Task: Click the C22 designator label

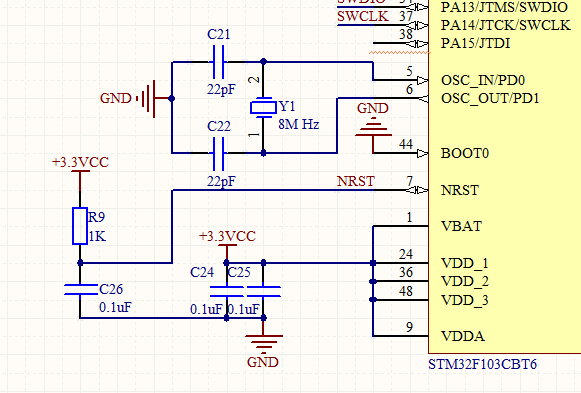Action: [x=219, y=126]
